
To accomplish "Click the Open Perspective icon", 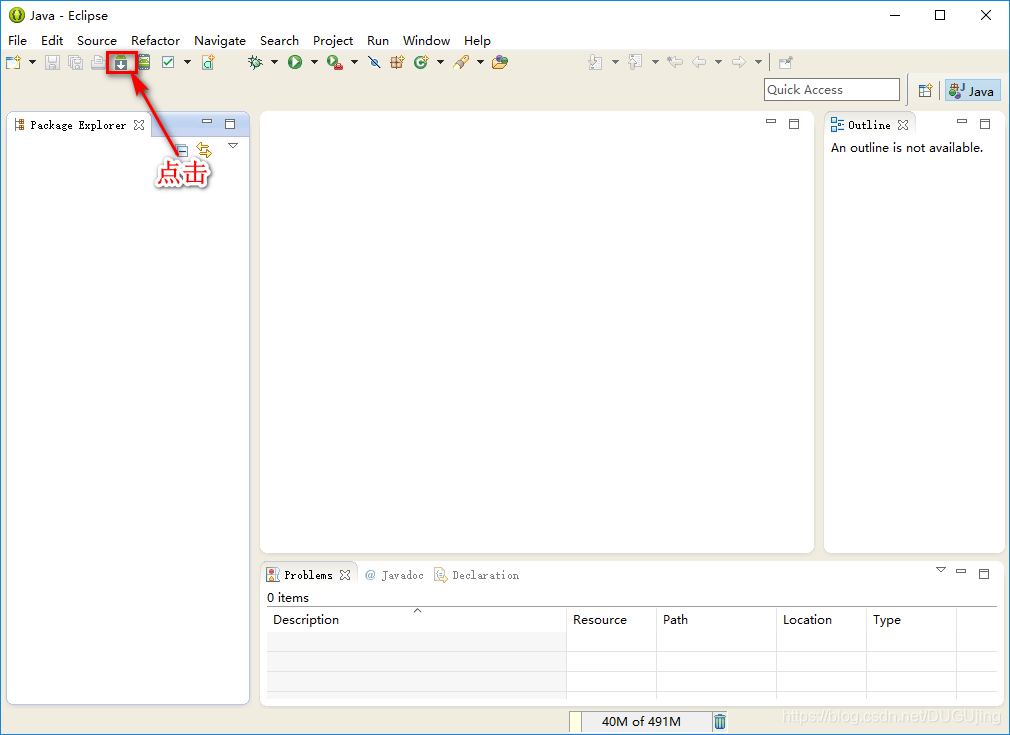I will [925, 91].
